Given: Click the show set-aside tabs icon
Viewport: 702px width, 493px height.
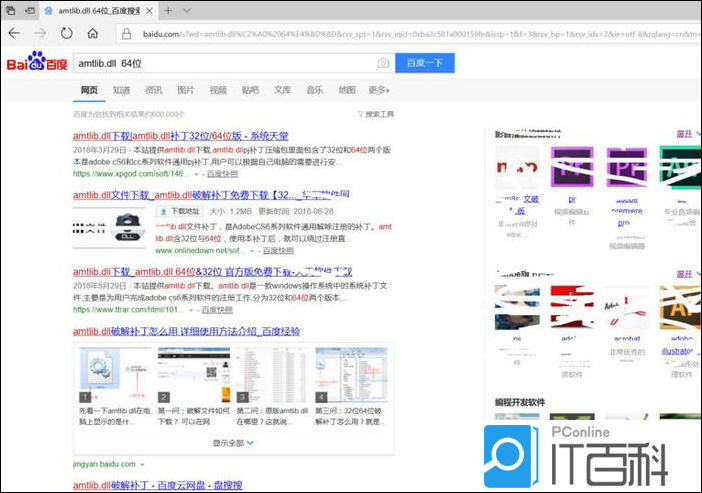Looking at the screenshot, I should click(x=30, y=10).
